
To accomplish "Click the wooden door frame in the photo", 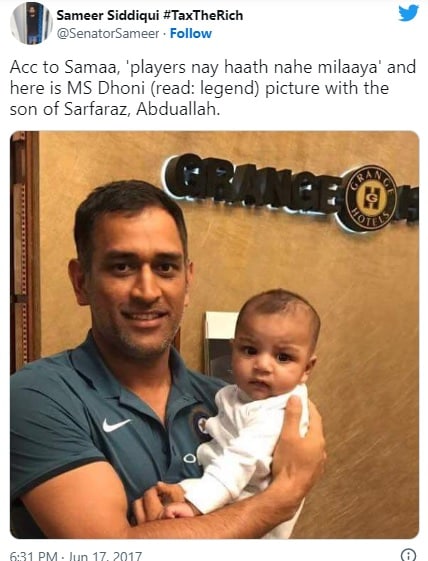I will coord(24,250).
